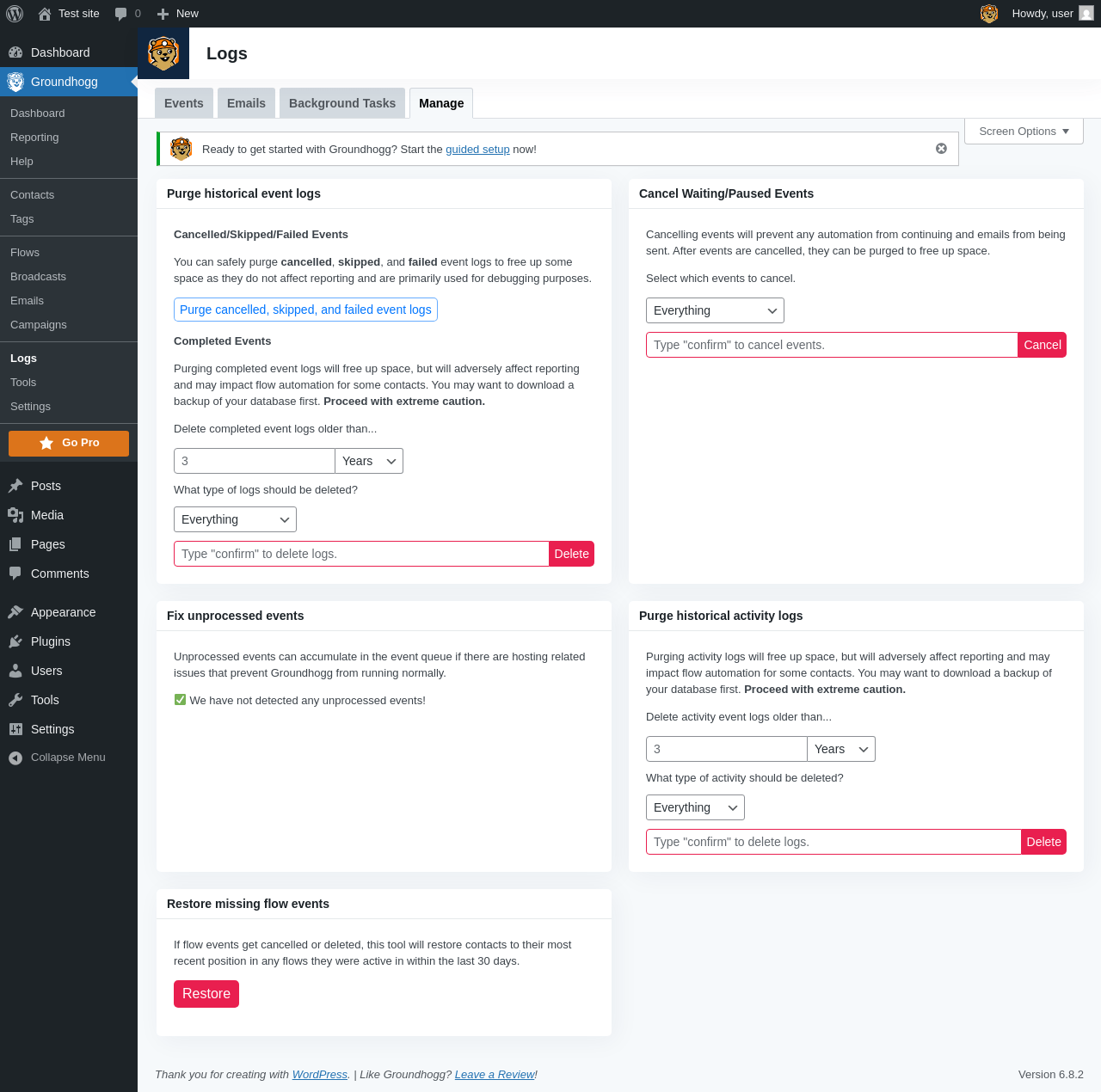Switch to the Events tab

pyautogui.click(x=184, y=103)
